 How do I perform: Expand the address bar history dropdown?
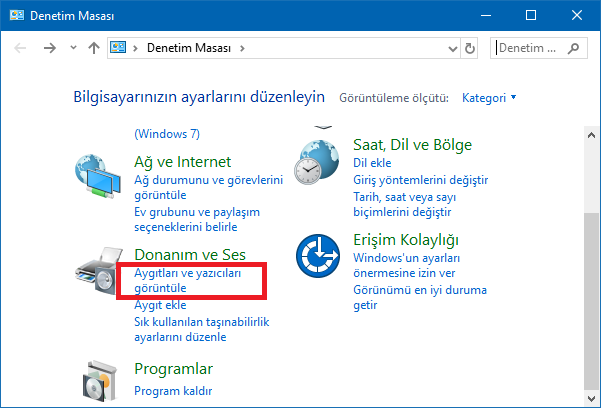453,49
